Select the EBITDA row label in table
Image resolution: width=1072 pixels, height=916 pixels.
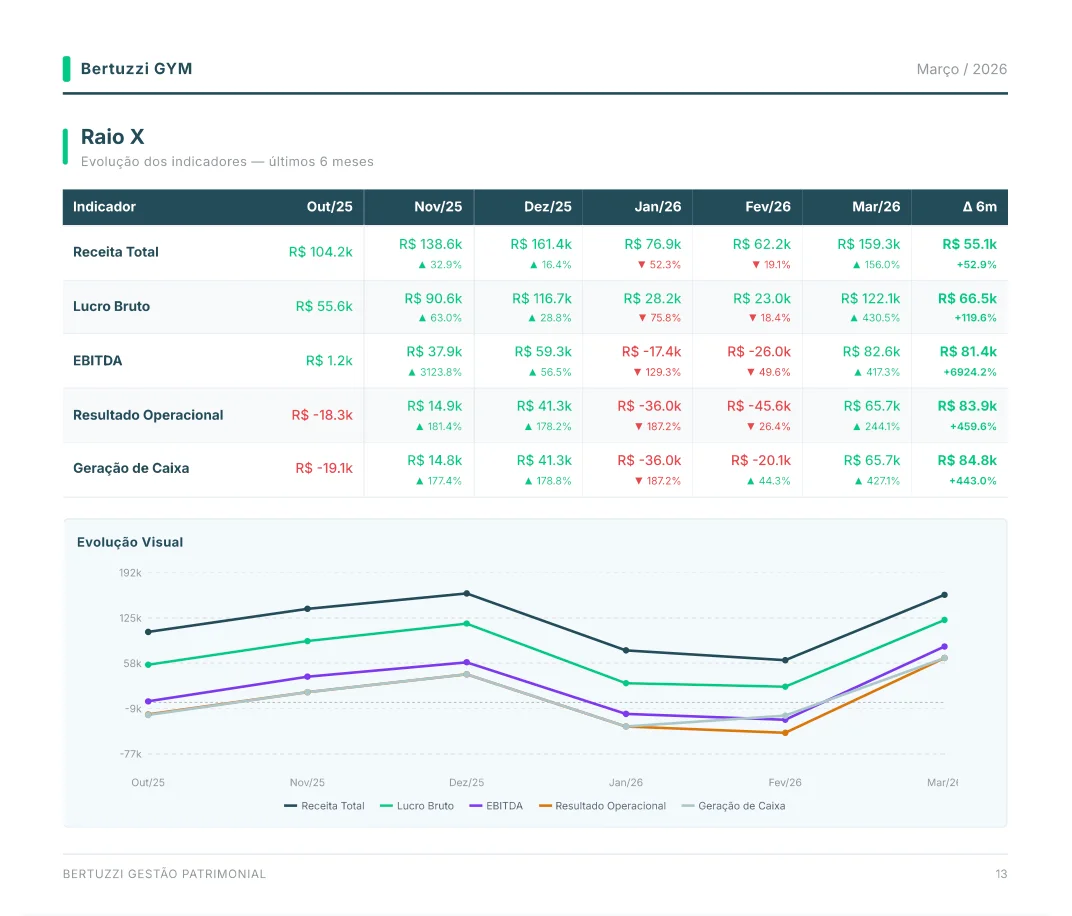(x=98, y=360)
